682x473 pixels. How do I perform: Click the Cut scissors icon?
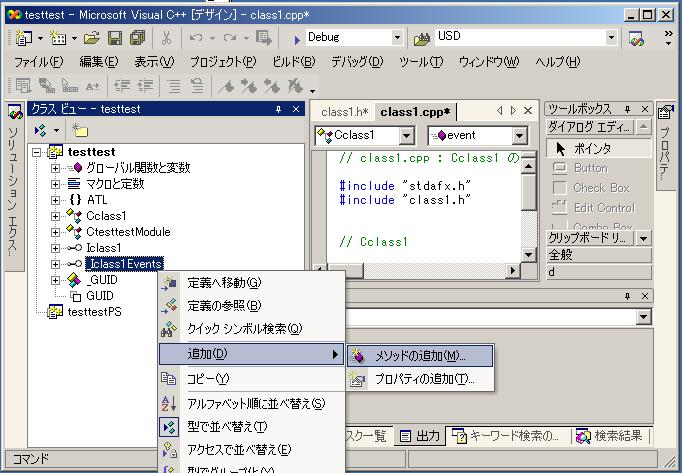(x=166, y=38)
